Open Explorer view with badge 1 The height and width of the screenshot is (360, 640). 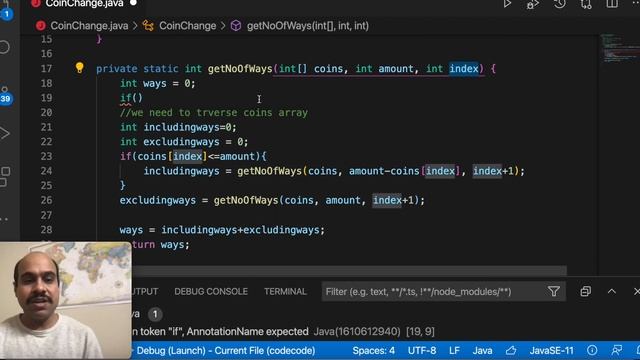point(5,10)
